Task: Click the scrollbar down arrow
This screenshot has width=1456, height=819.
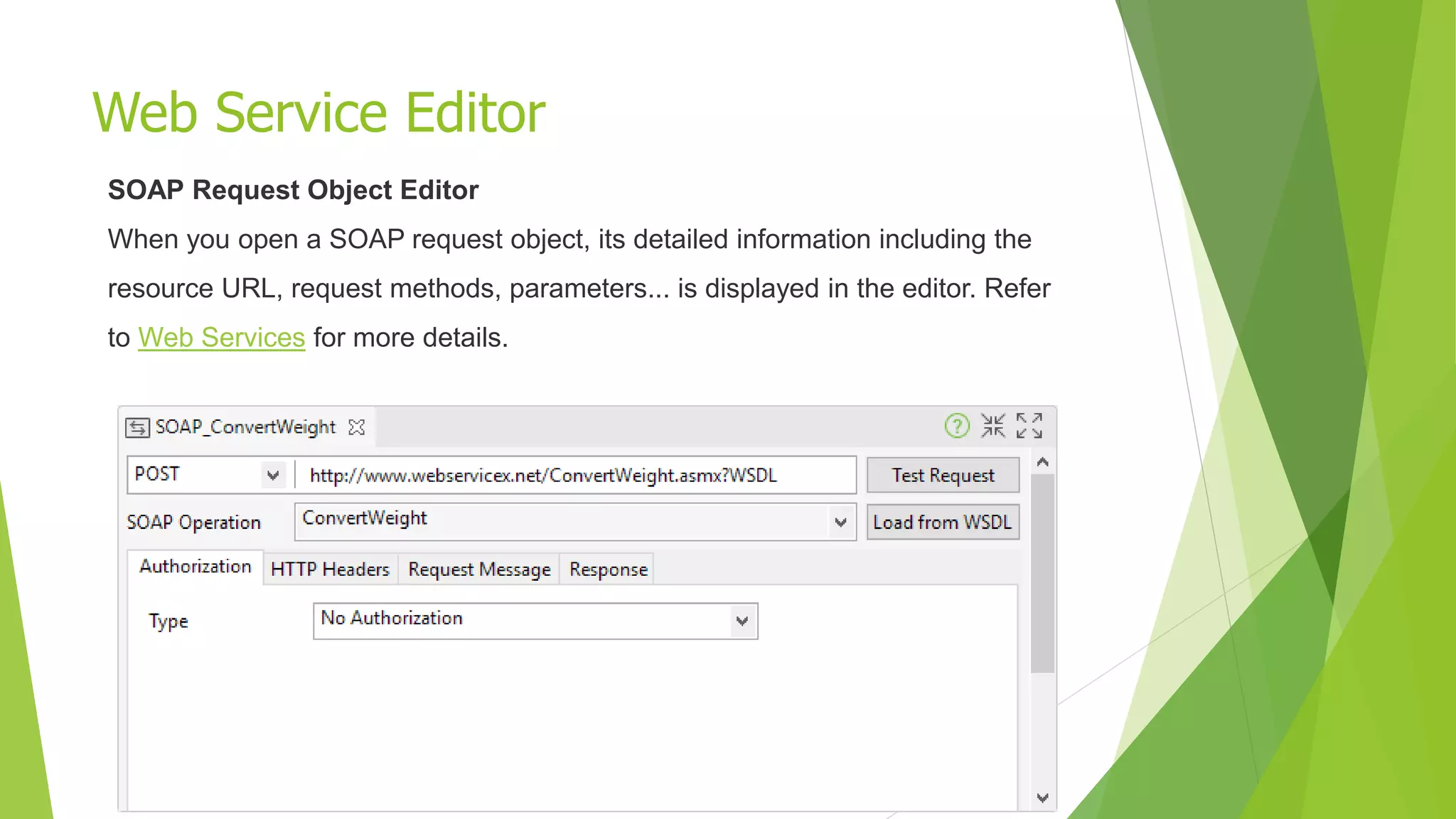Action: pyautogui.click(x=1043, y=798)
